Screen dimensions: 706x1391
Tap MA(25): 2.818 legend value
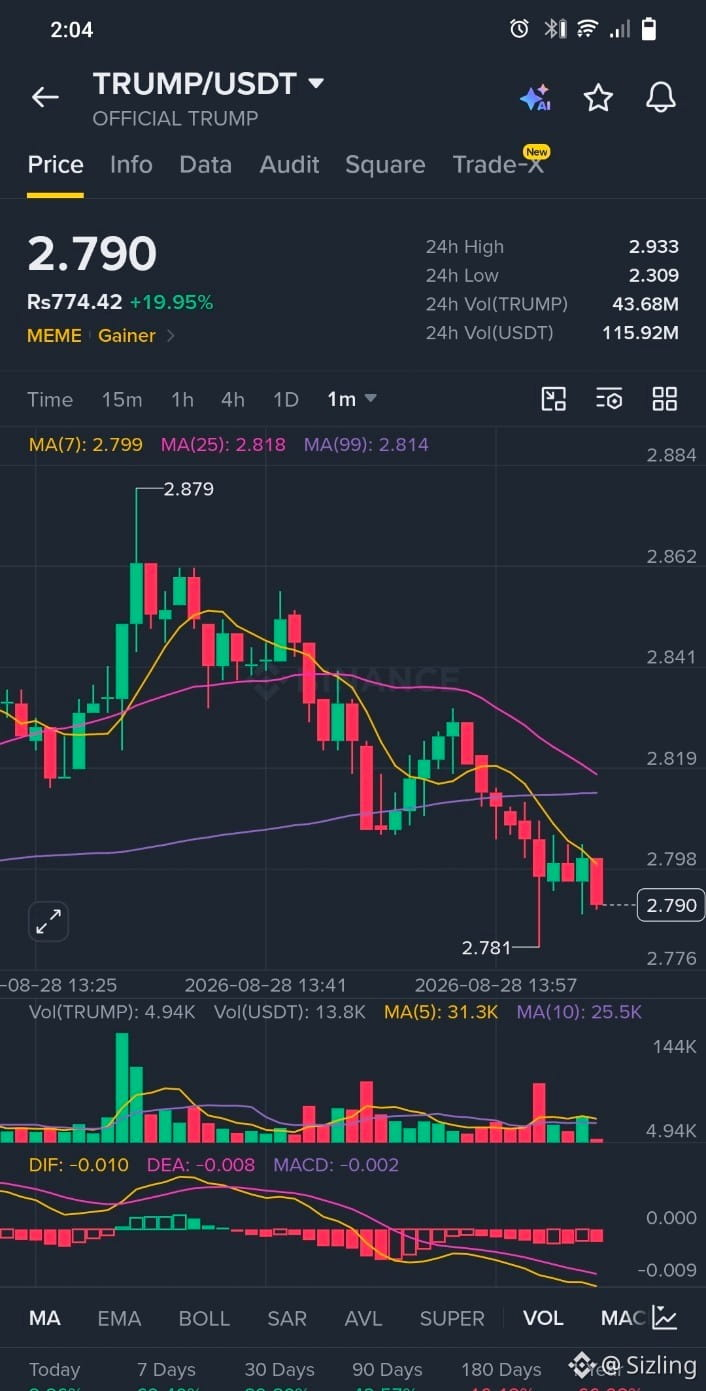tap(223, 445)
